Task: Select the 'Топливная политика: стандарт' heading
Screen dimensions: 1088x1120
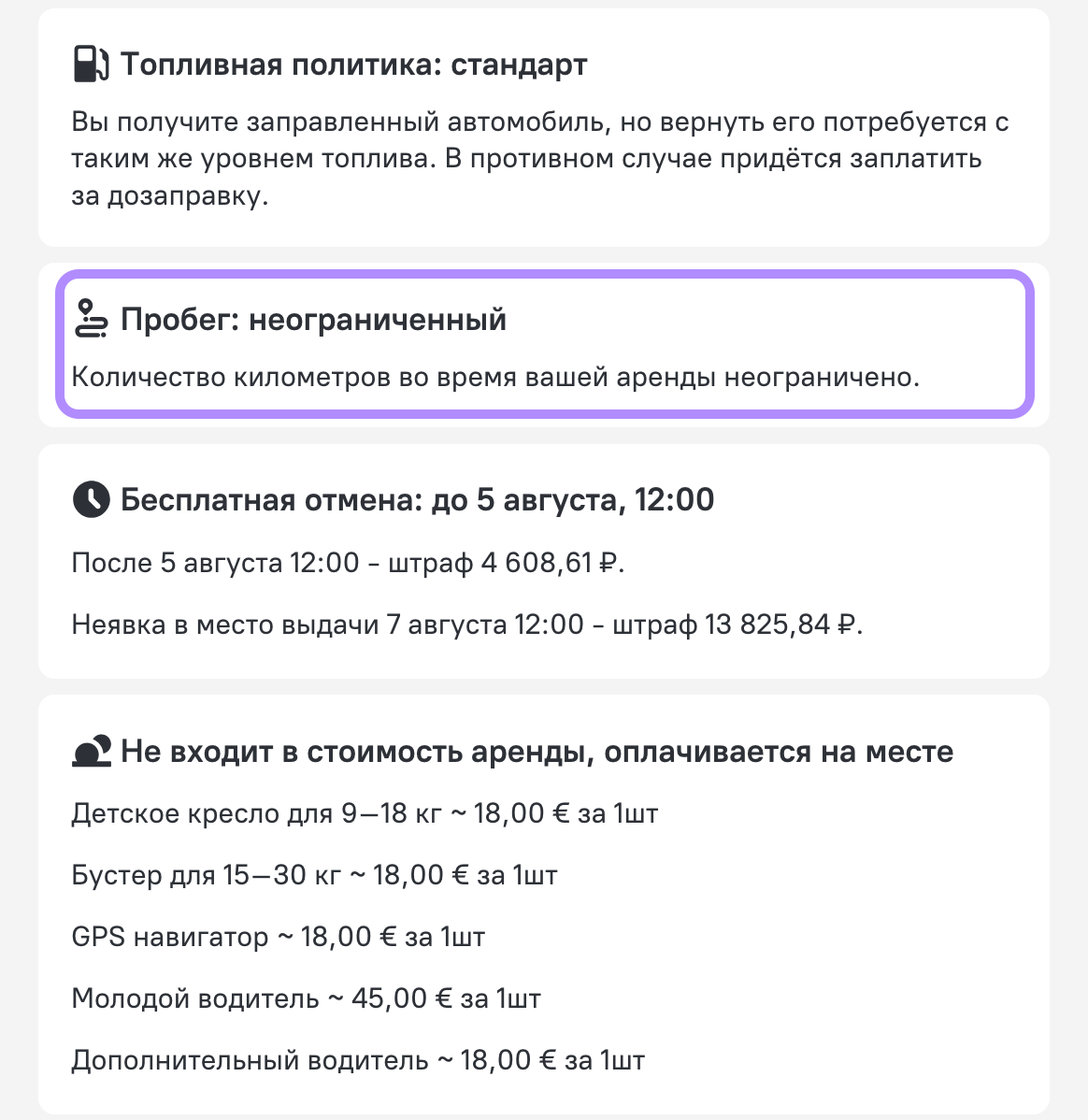Action: point(353,65)
